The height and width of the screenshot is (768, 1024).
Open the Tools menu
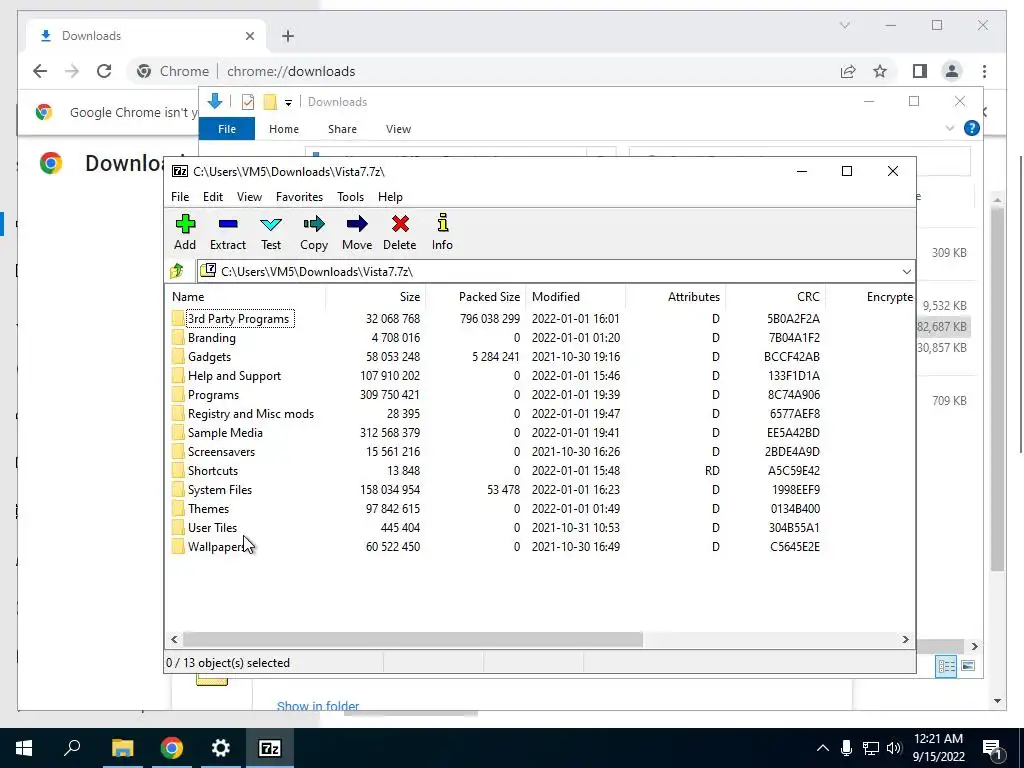(351, 197)
